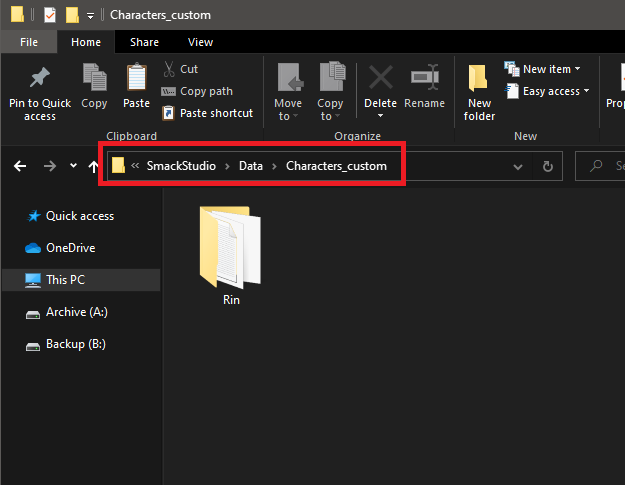
Task: Select Paste shortcut in Clipboard group
Action: coord(207,113)
